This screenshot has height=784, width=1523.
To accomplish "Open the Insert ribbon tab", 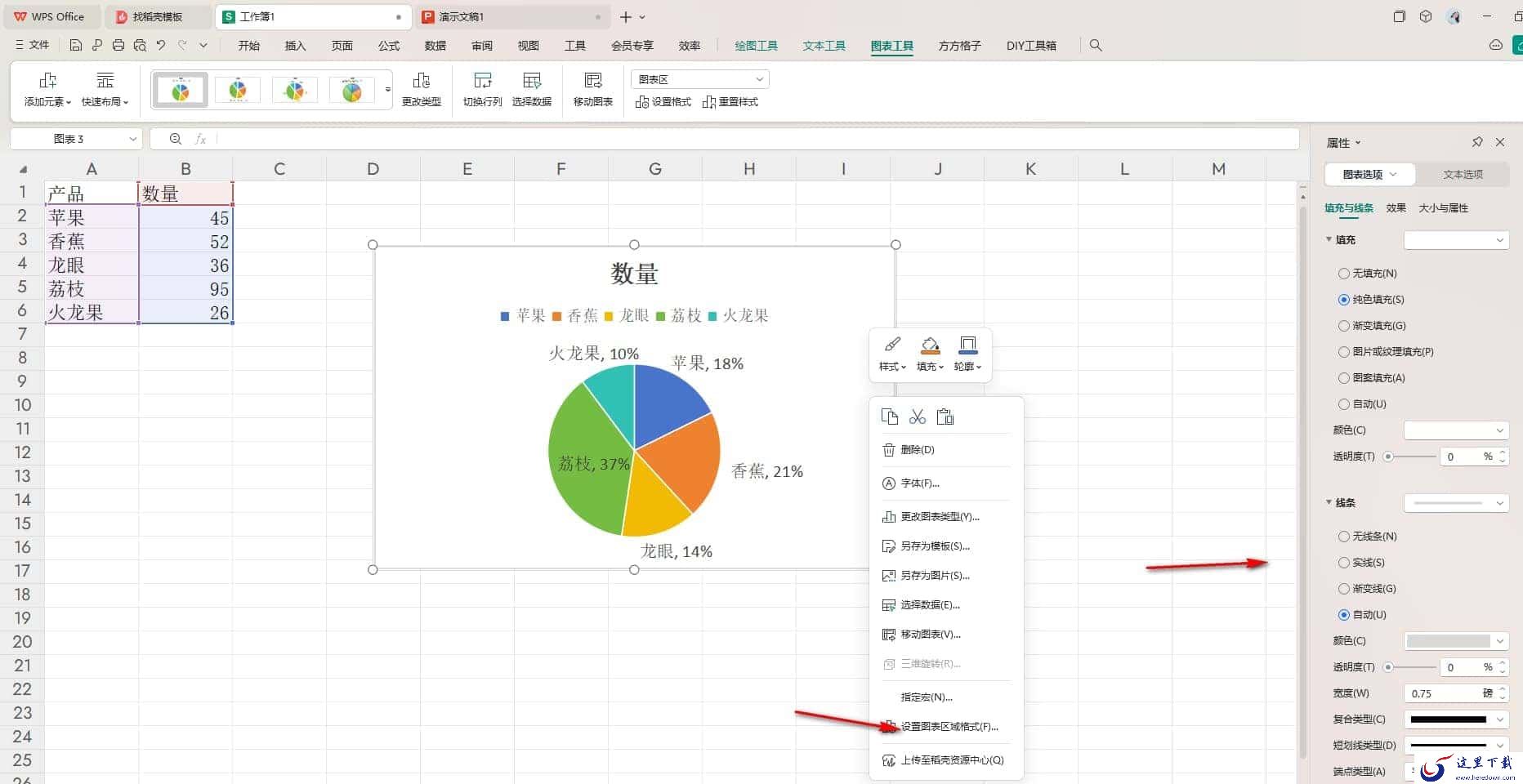I will click(x=295, y=46).
